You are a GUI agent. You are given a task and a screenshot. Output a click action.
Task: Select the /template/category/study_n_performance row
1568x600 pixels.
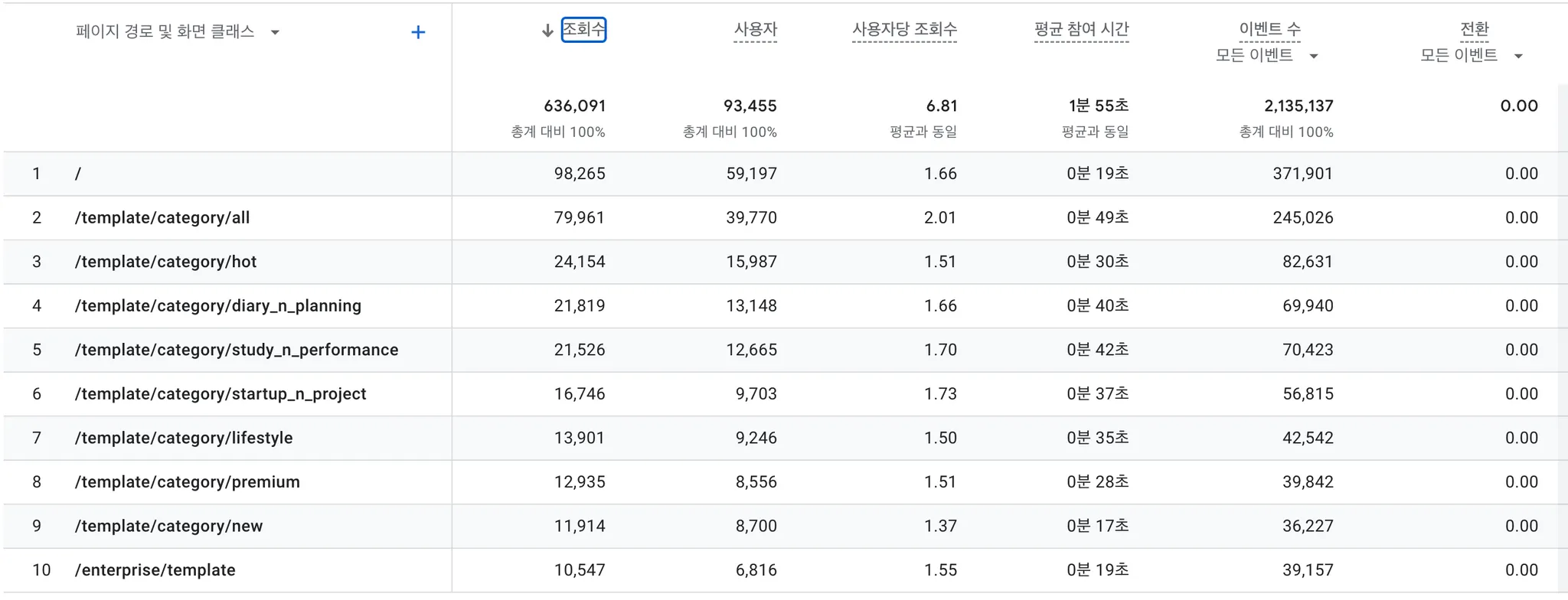point(237,350)
